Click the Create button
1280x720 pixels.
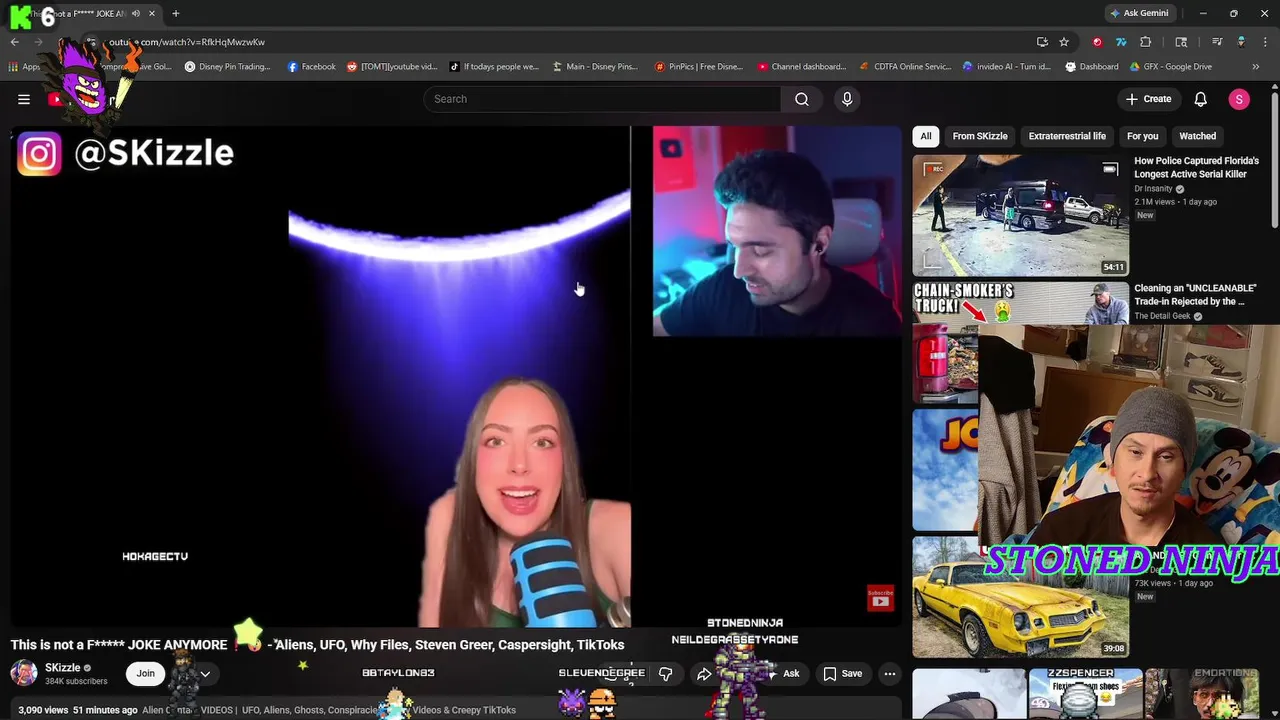coord(1148,99)
